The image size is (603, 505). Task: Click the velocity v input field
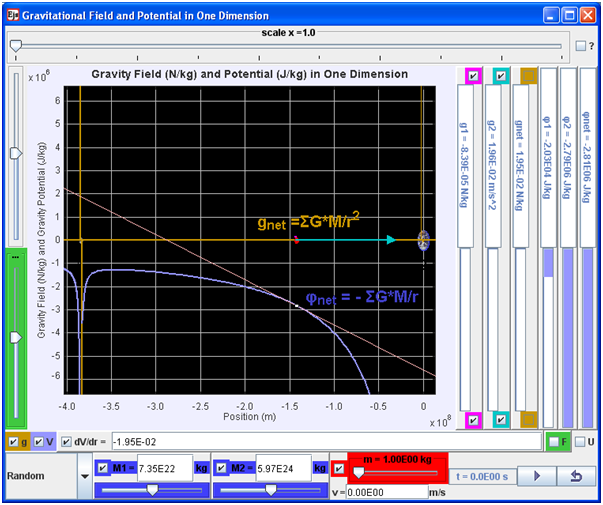click(387, 492)
